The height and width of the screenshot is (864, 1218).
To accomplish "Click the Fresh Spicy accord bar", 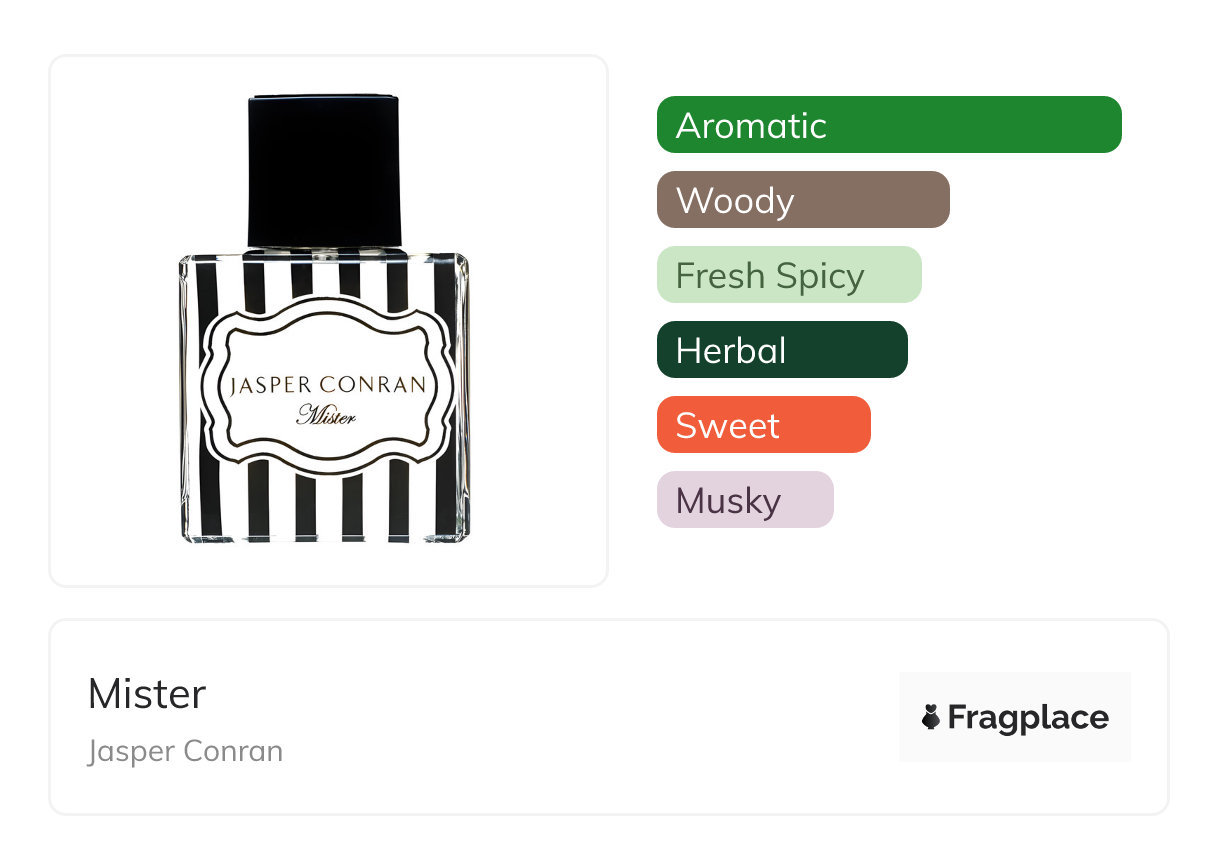I will pos(789,275).
